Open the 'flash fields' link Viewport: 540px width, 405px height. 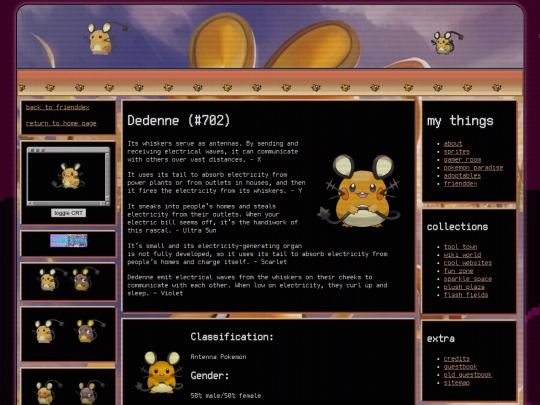pyautogui.click(x=466, y=295)
